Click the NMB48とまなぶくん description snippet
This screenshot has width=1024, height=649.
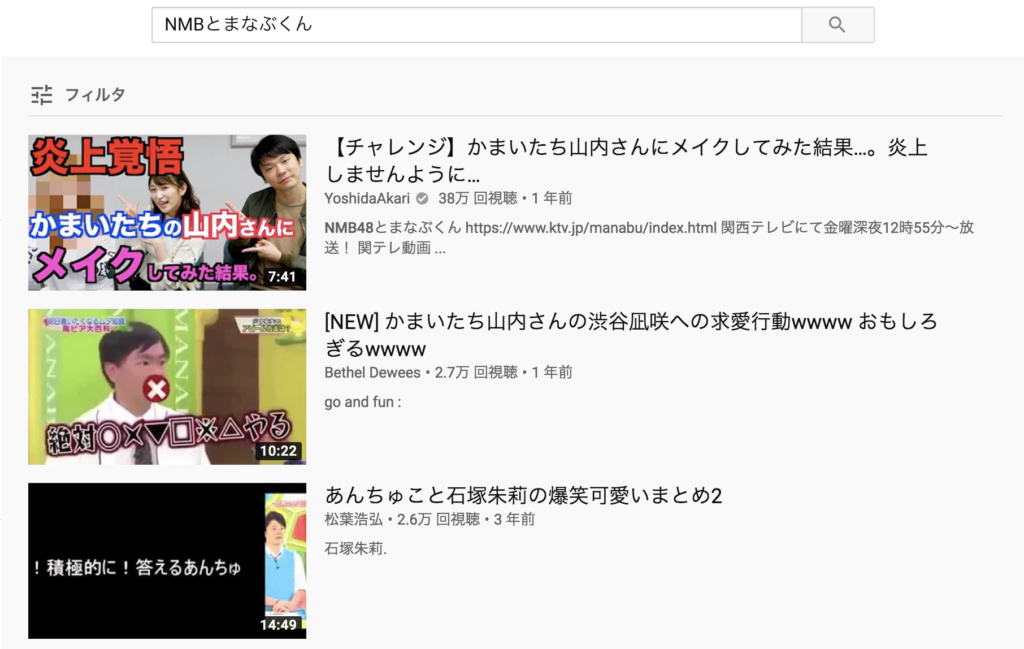pyautogui.click(x=649, y=237)
